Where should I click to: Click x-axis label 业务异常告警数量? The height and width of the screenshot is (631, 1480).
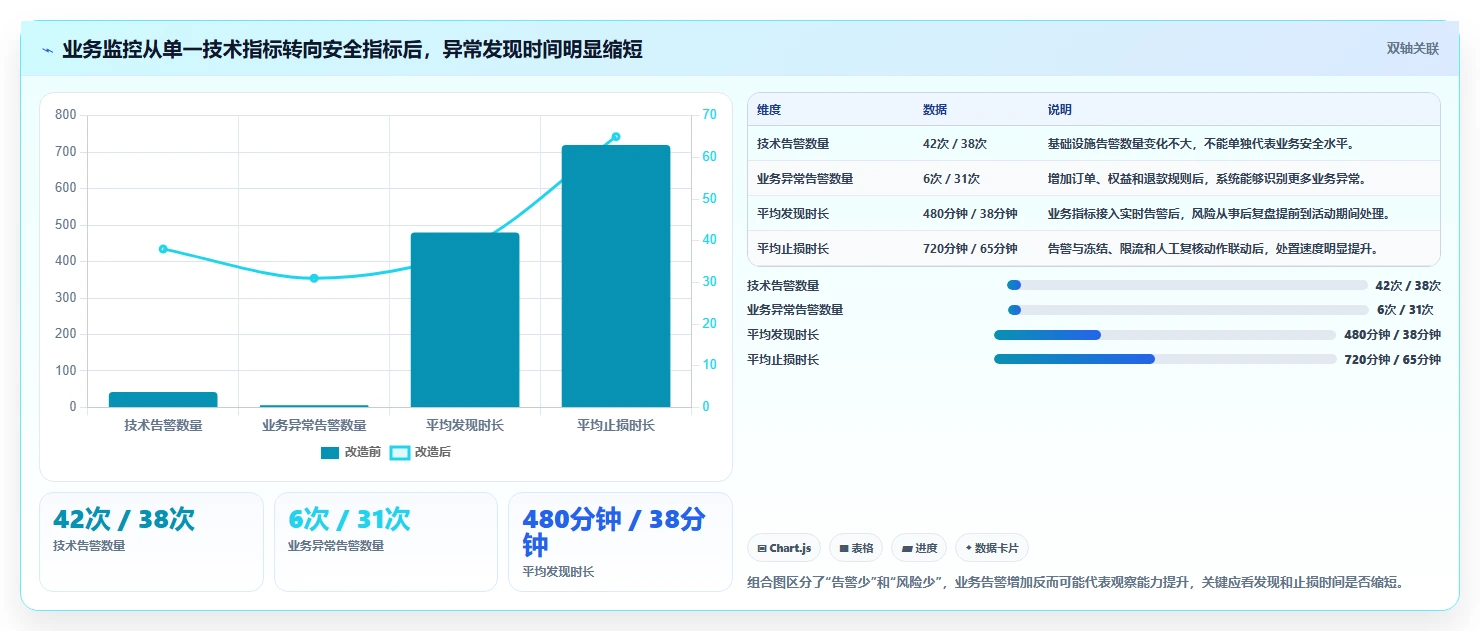click(x=314, y=425)
